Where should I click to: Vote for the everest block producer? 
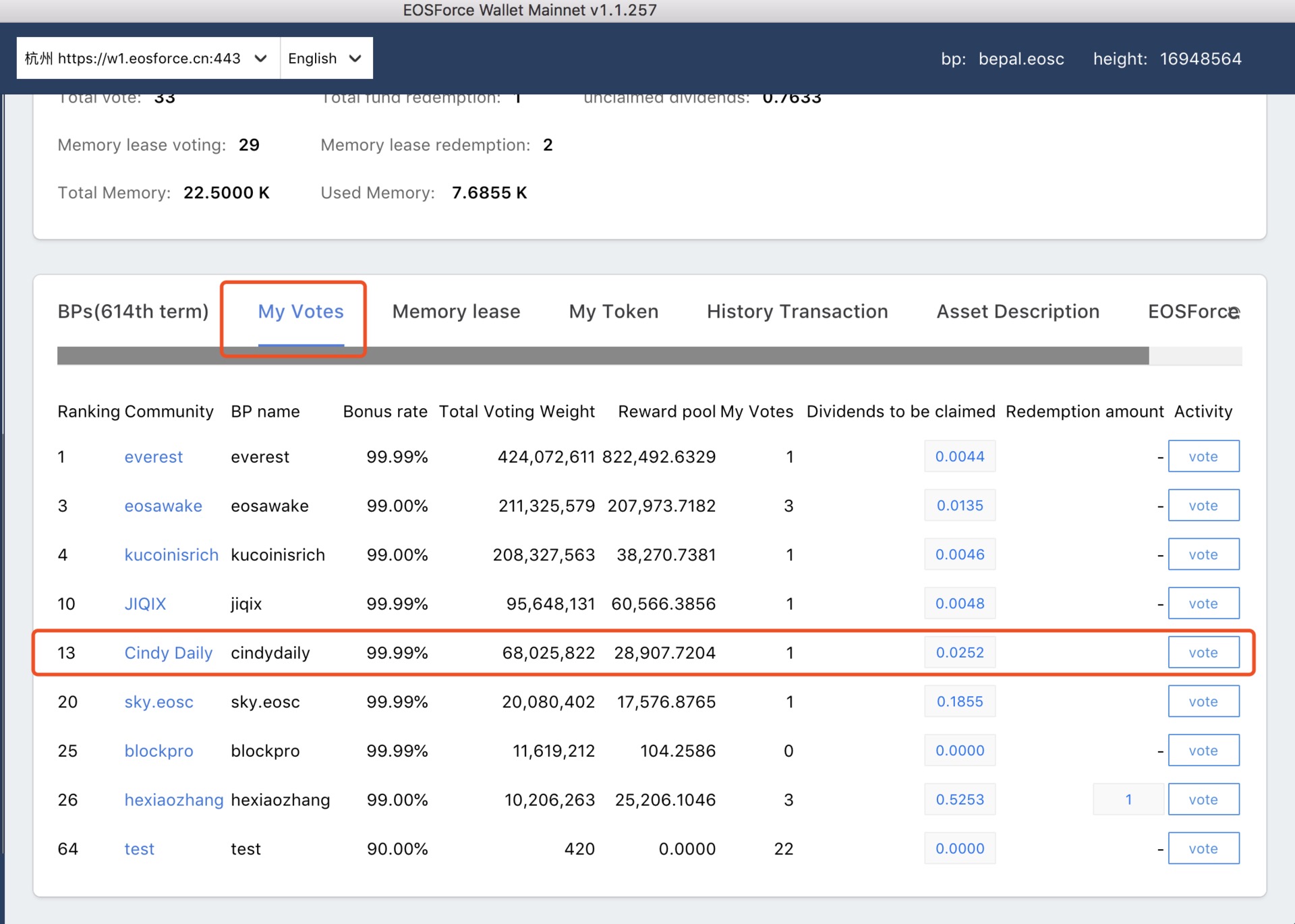point(1203,457)
